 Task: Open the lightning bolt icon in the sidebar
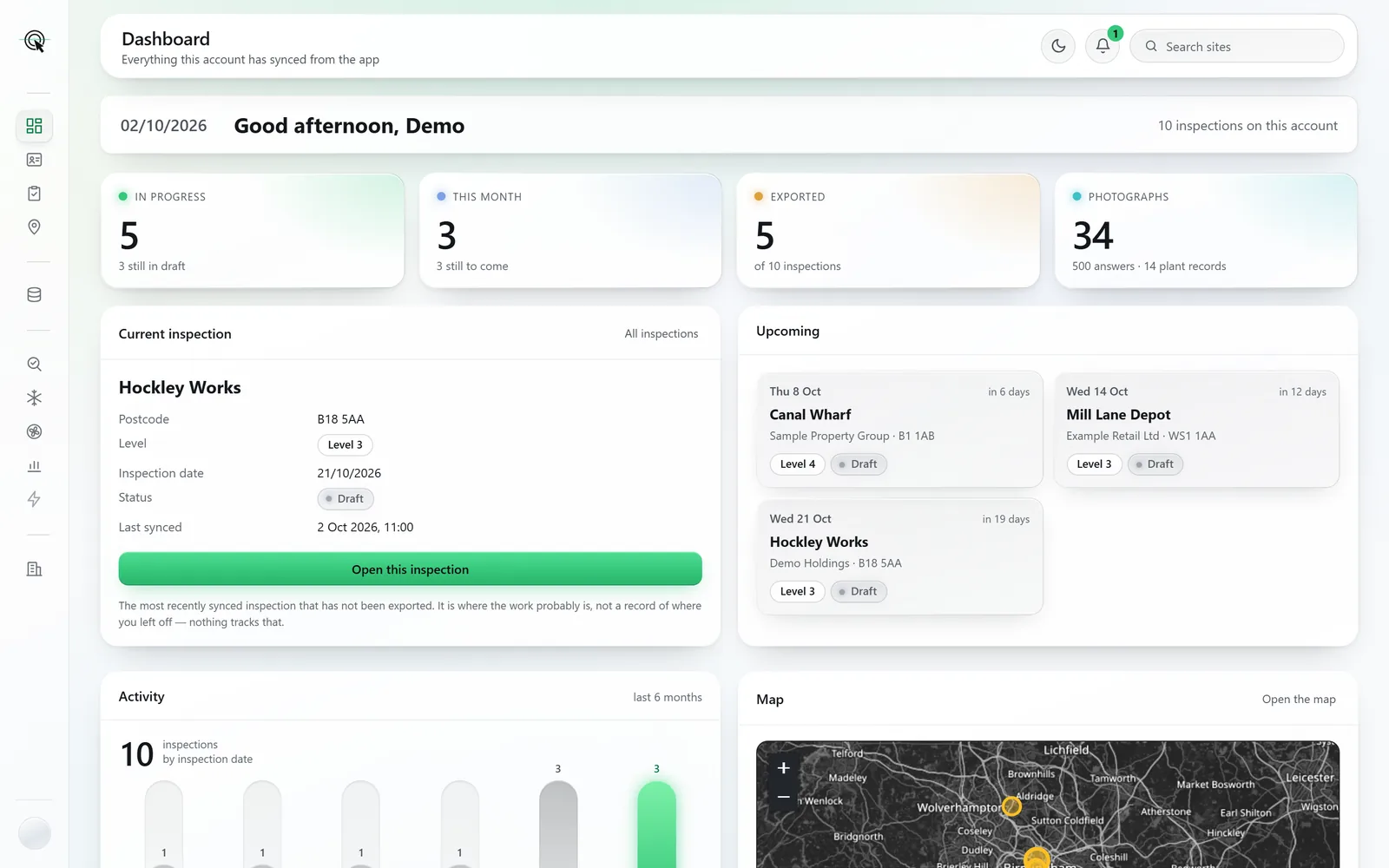coord(34,499)
